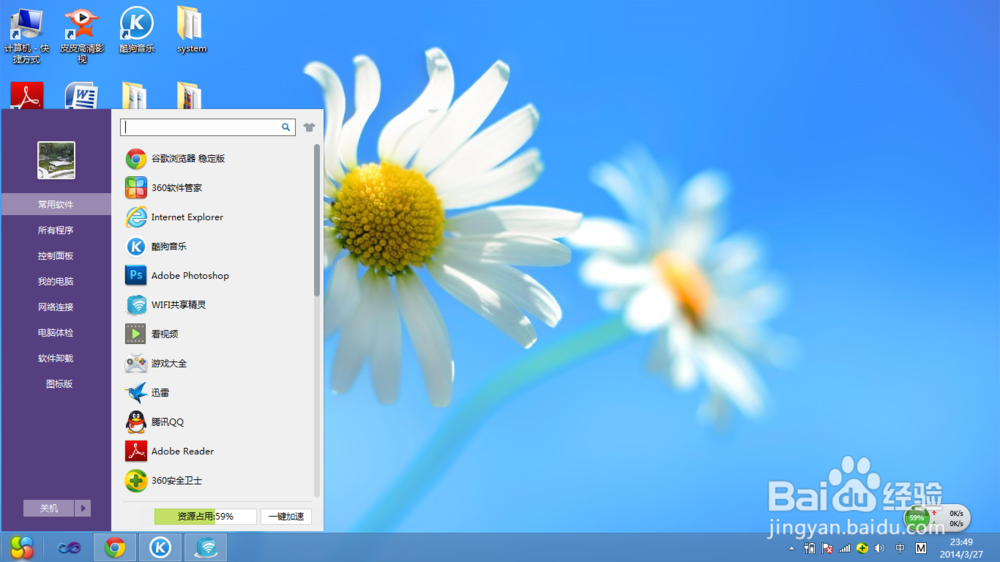Click the start menu search field
1000x562 pixels.
click(x=207, y=127)
